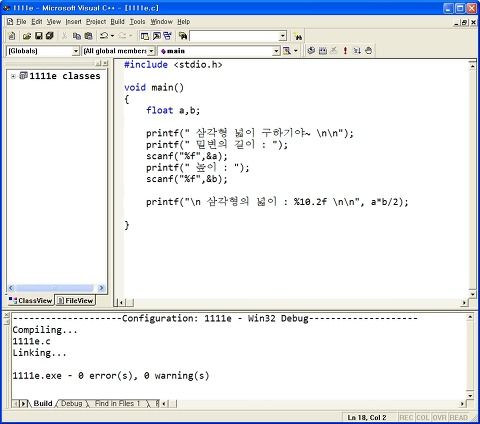Close the workspace pane with its X button

105,63
